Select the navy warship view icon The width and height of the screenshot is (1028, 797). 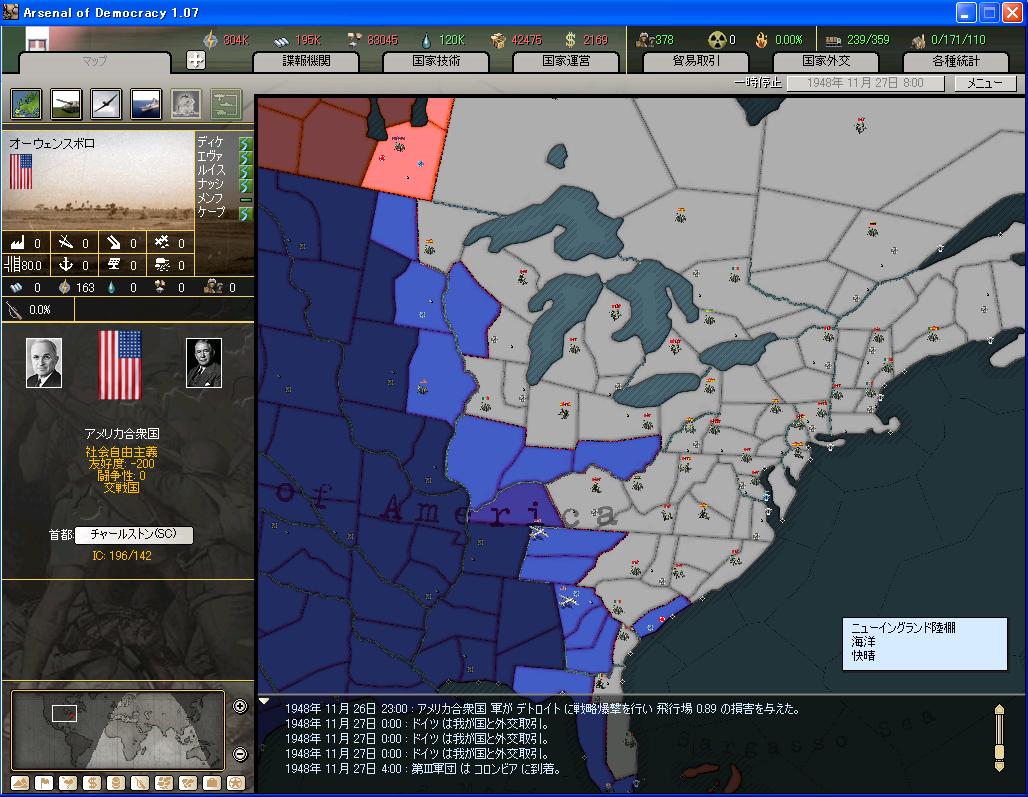[x=146, y=104]
